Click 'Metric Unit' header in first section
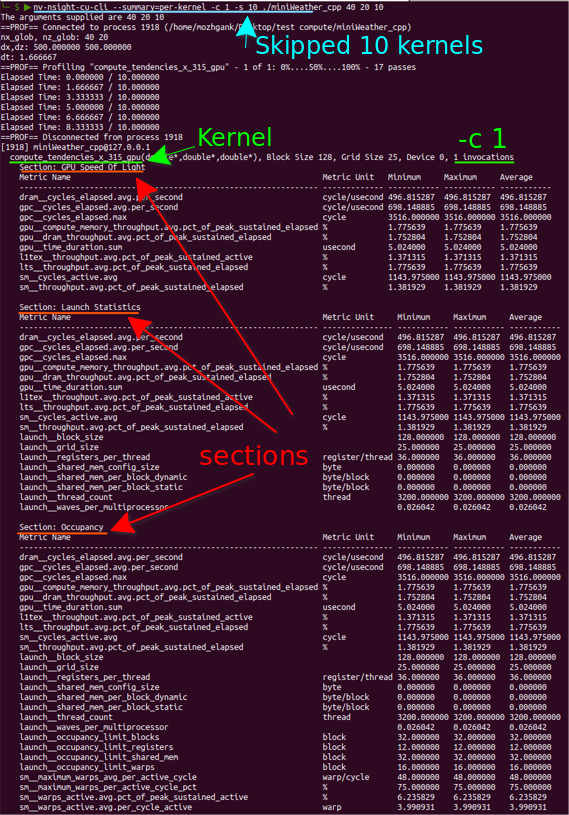Image resolution: width=569 pixels, height=815 pixels. point(348,177)
